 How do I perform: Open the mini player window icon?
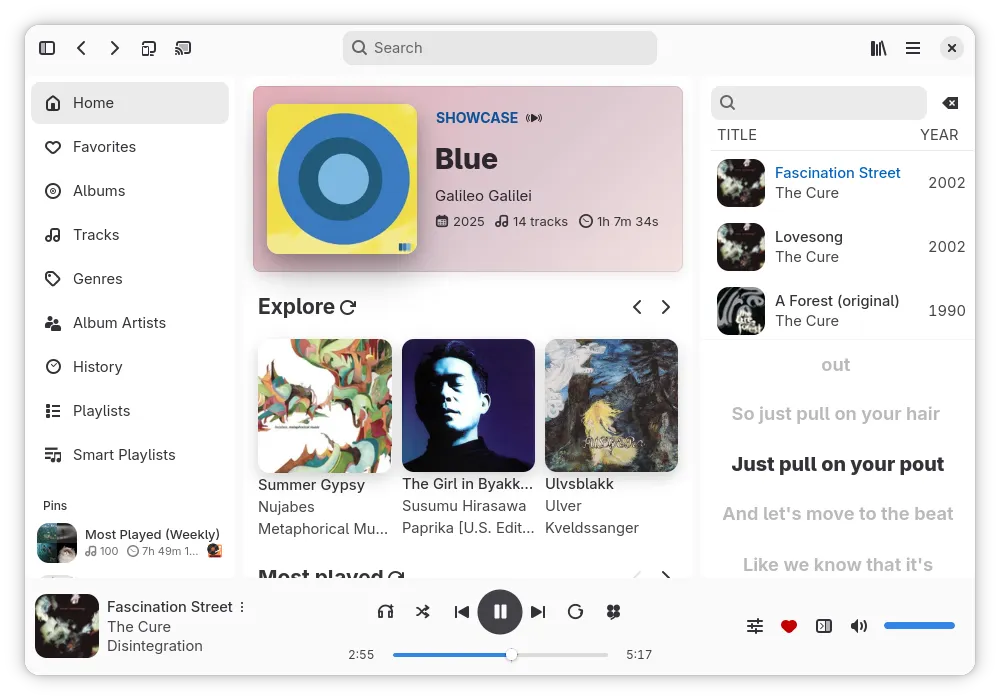149,48
